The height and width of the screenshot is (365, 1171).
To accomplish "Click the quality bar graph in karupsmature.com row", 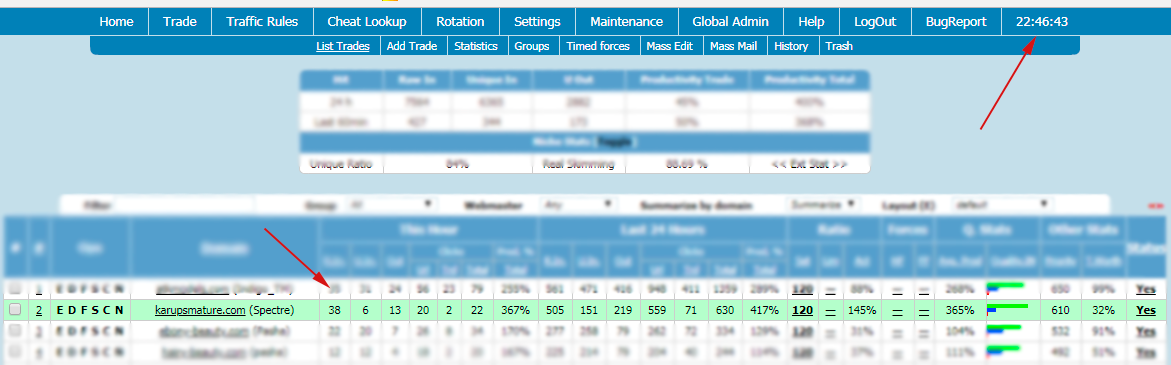I will coord(1007,310).
